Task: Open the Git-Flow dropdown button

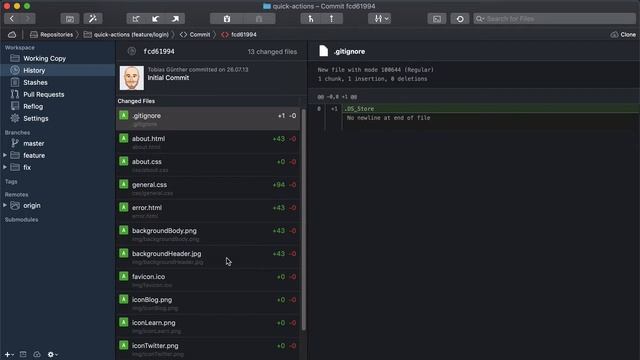Action: coord(380,19)
